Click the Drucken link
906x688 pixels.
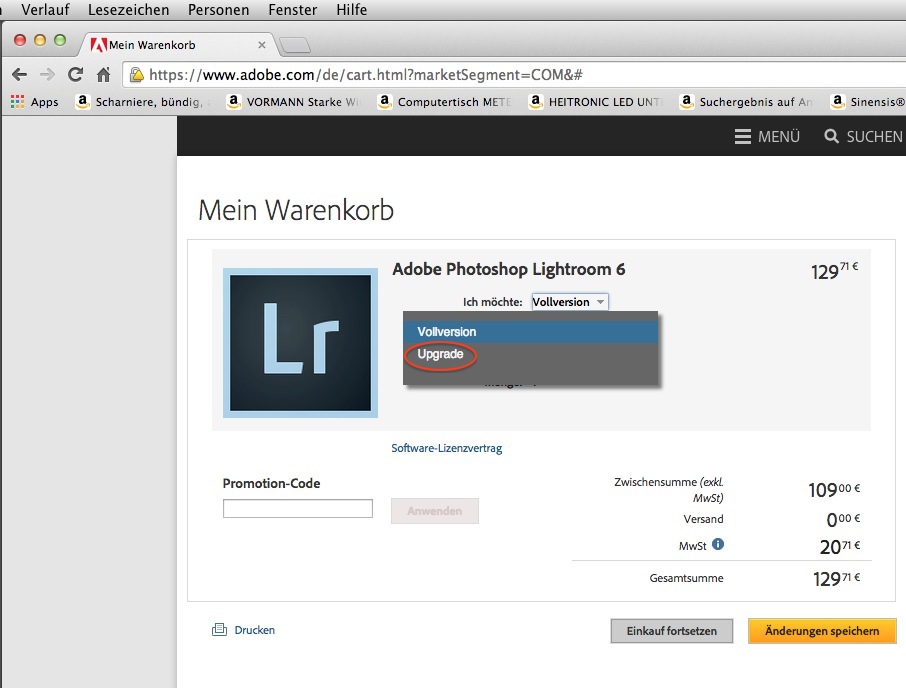[x=255, y=630]
